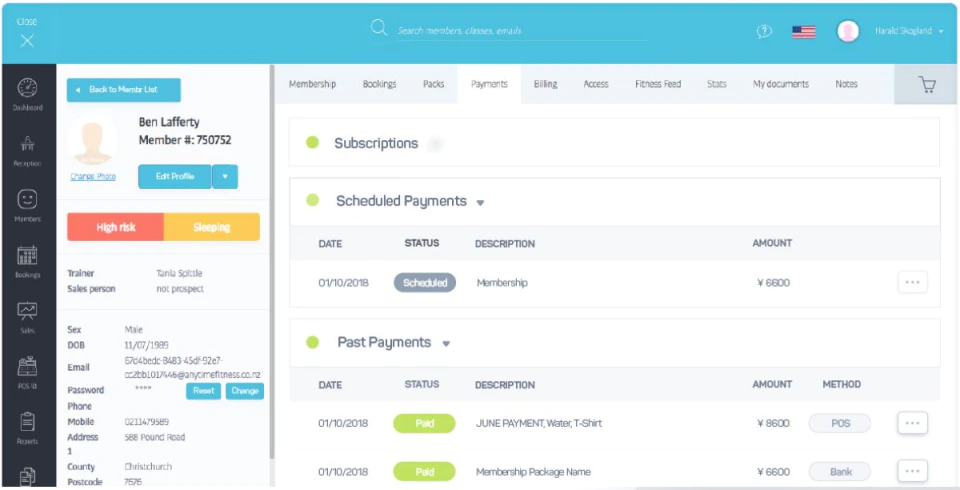Click the password Reset button

tap(203, 391)
